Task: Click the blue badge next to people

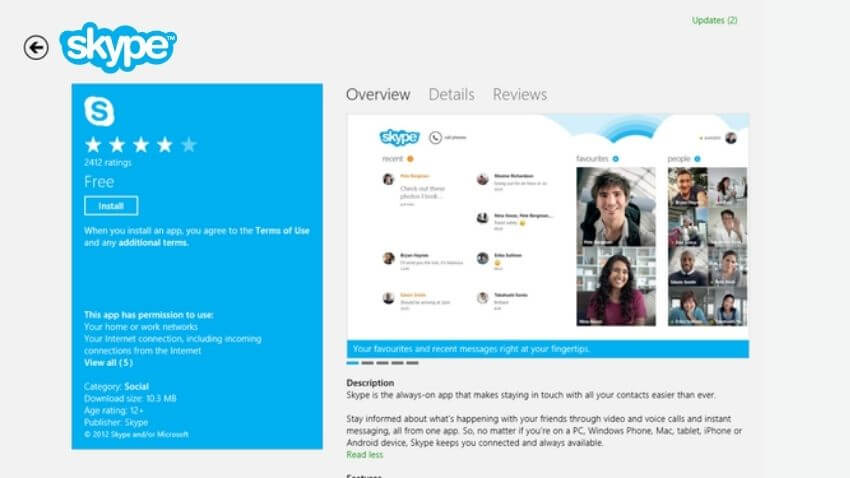Action: 697,159
